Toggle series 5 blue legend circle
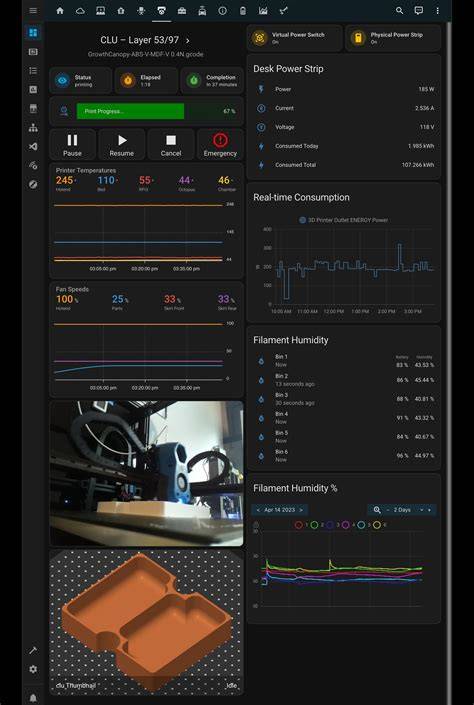474x705 pixels. [x=361, y=525]
